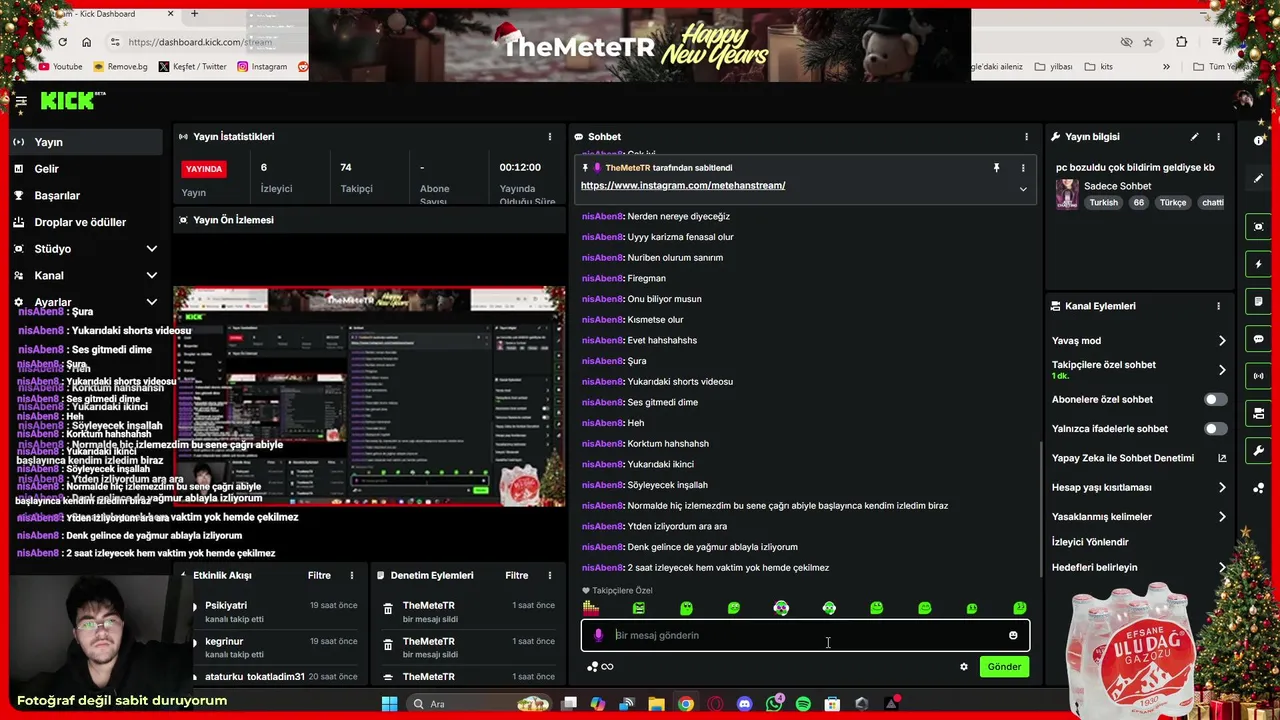The image size is (1280, 720).
Task: Expand the Kanal sidebar section
Action: coord(152,275)
